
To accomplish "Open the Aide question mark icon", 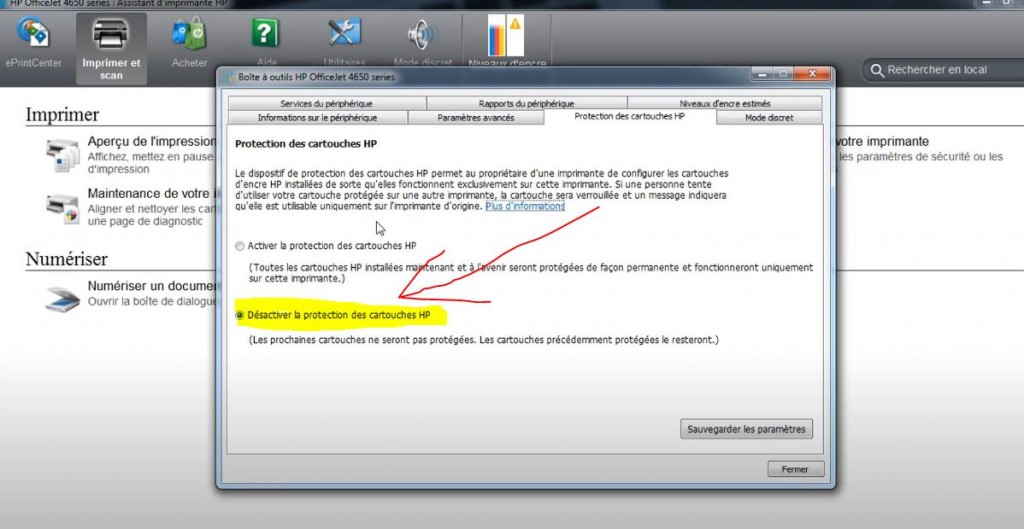I will point(266,33).
